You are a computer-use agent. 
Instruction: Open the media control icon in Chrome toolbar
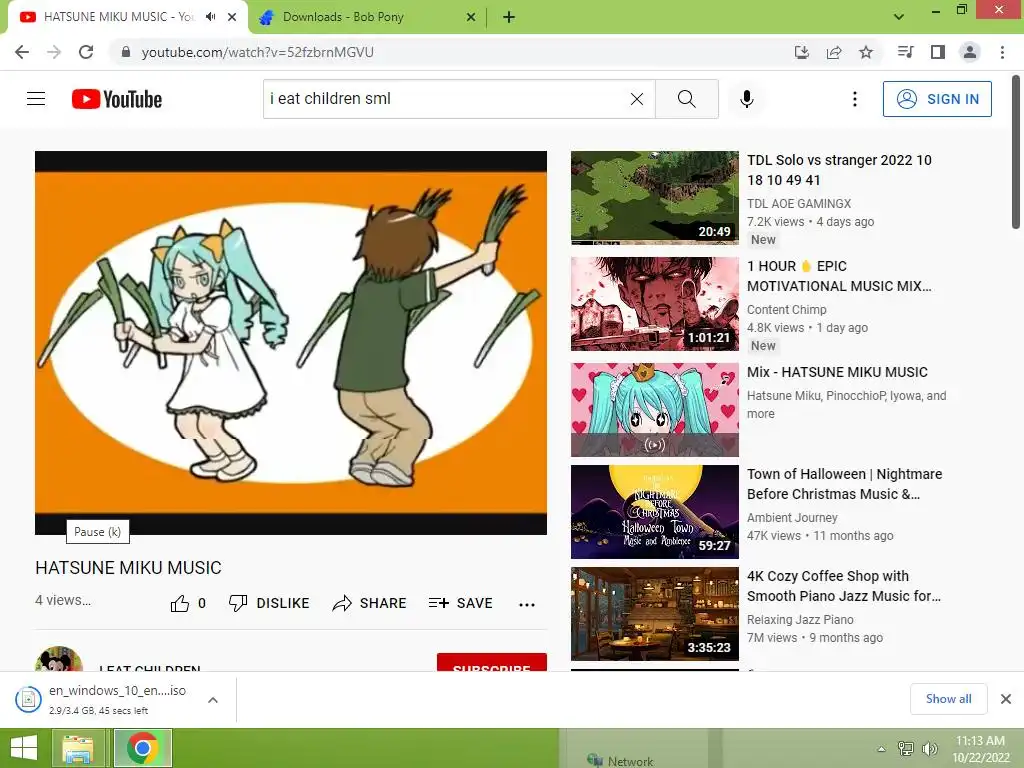(x=906, y=52)
